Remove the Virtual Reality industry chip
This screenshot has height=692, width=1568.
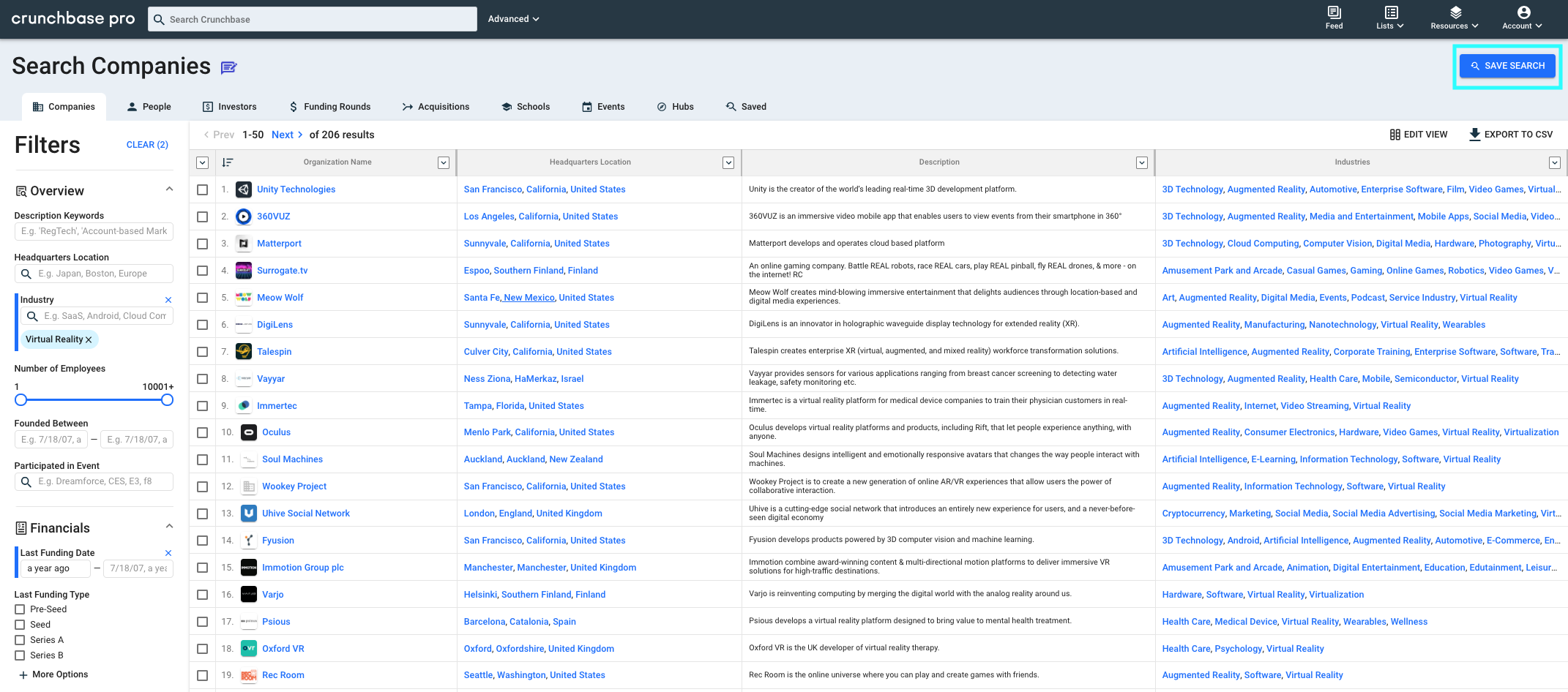[89, 339]
